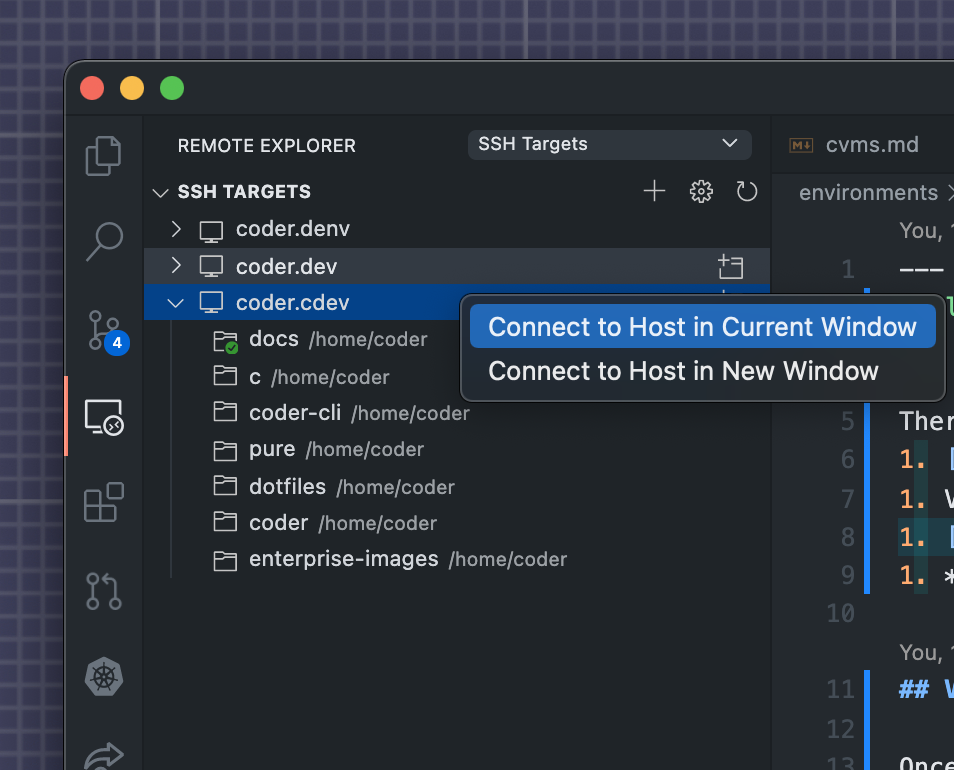Screen dimensions: 954x770
Task: Choose Connect to Host in Current Window
Action: point(701,327)
